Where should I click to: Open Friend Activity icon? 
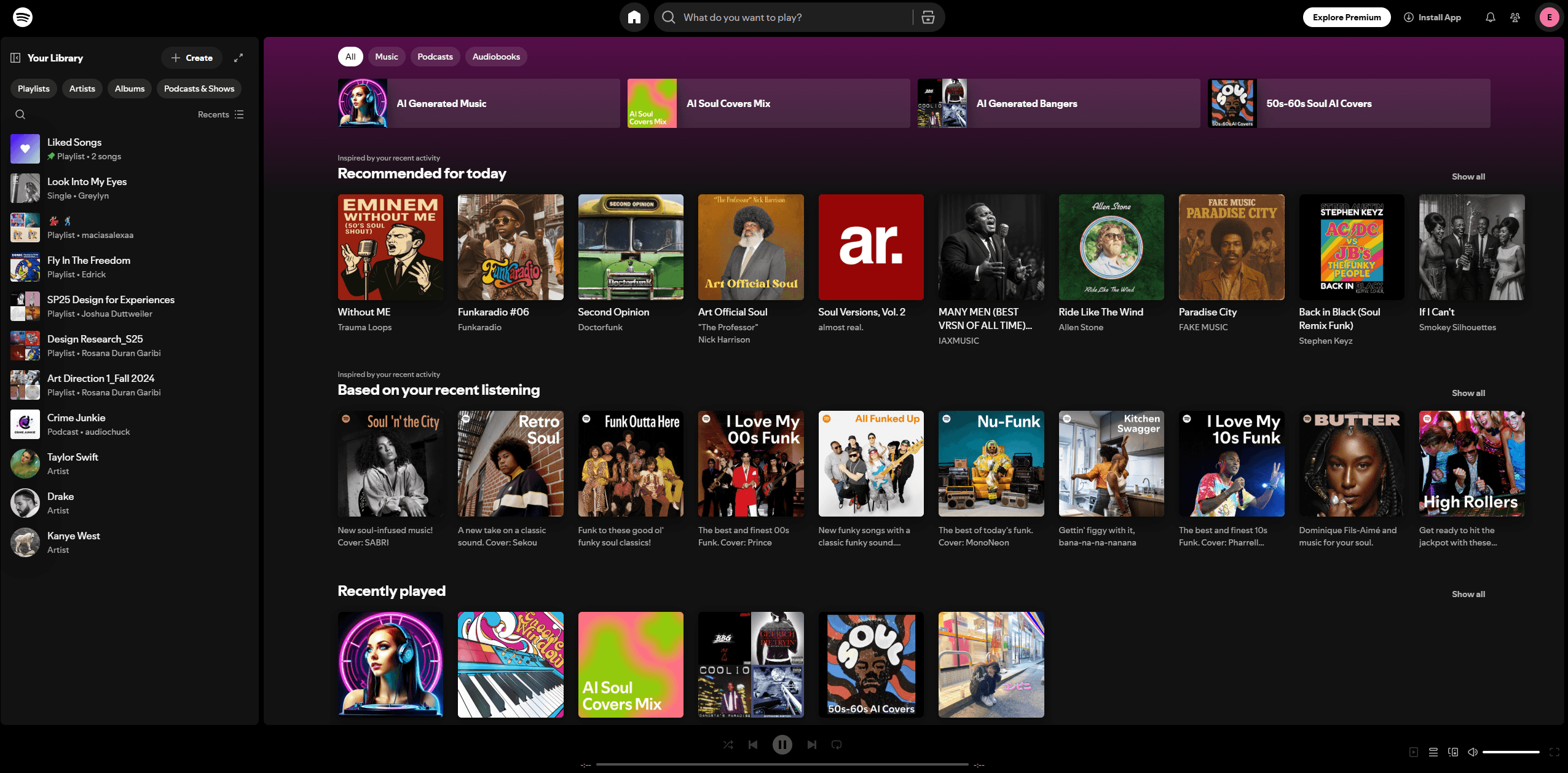point(1515,17)
